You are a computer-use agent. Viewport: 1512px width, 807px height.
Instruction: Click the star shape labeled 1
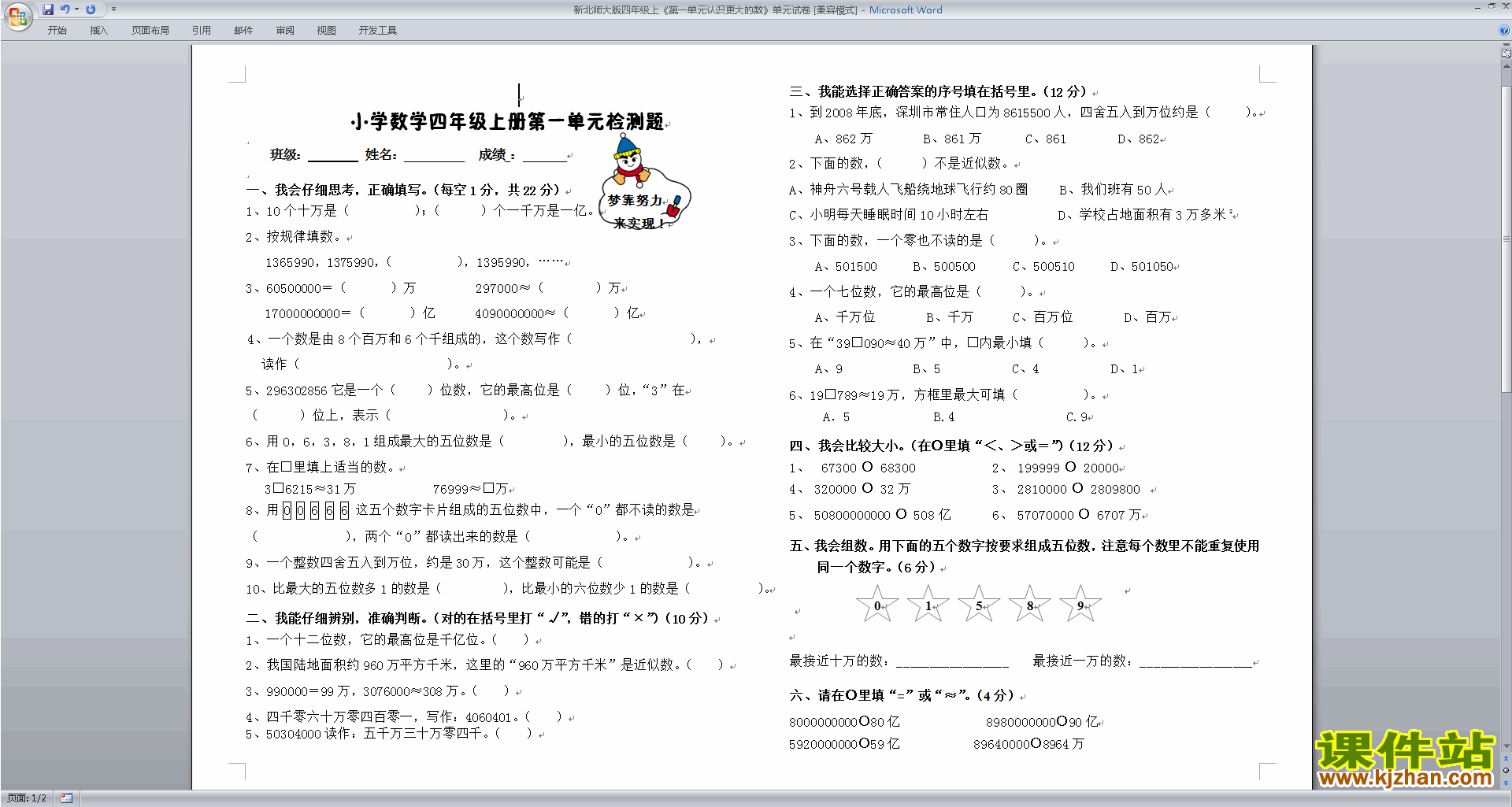pos(928,605)
